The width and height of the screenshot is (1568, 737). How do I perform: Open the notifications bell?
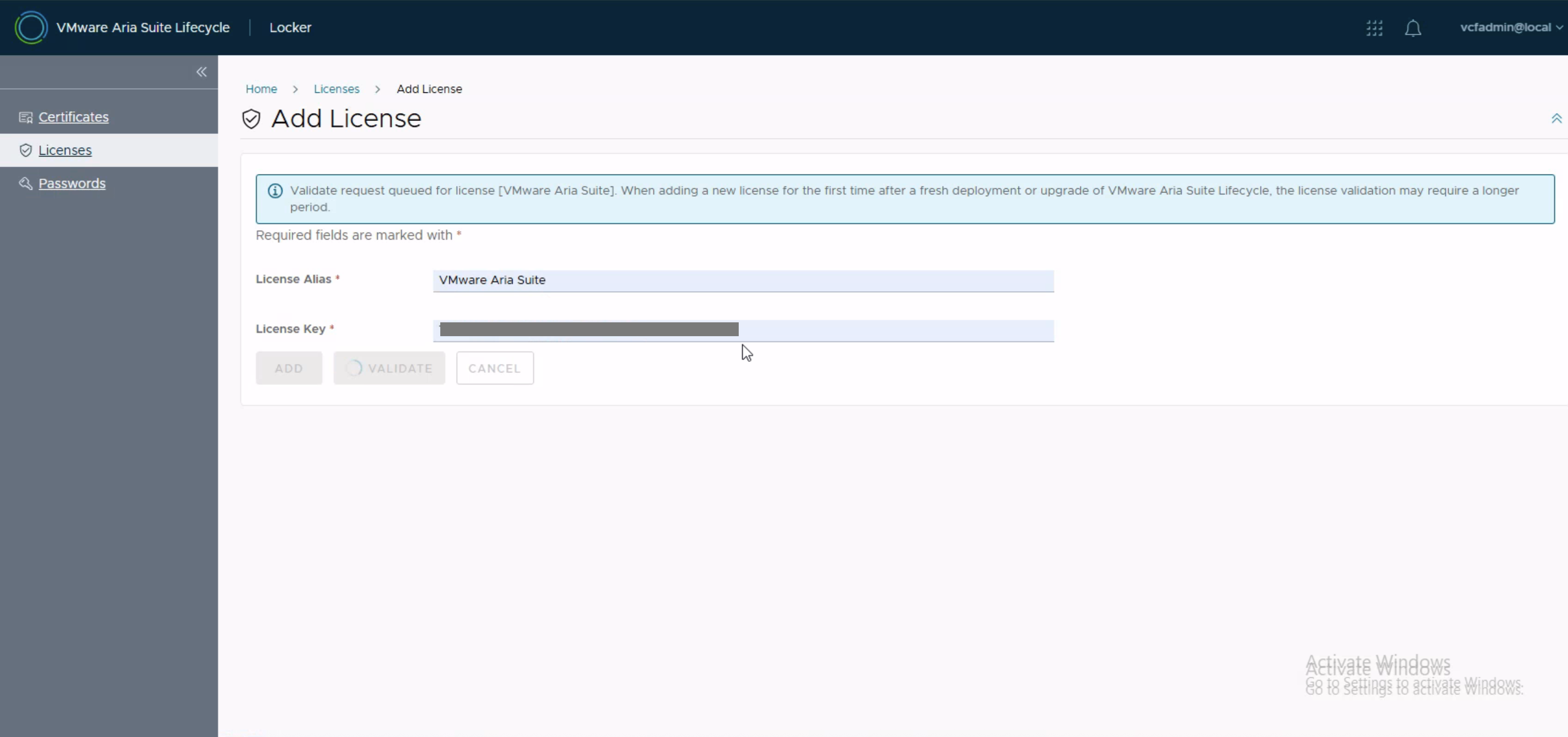(x=1413, y=28)
